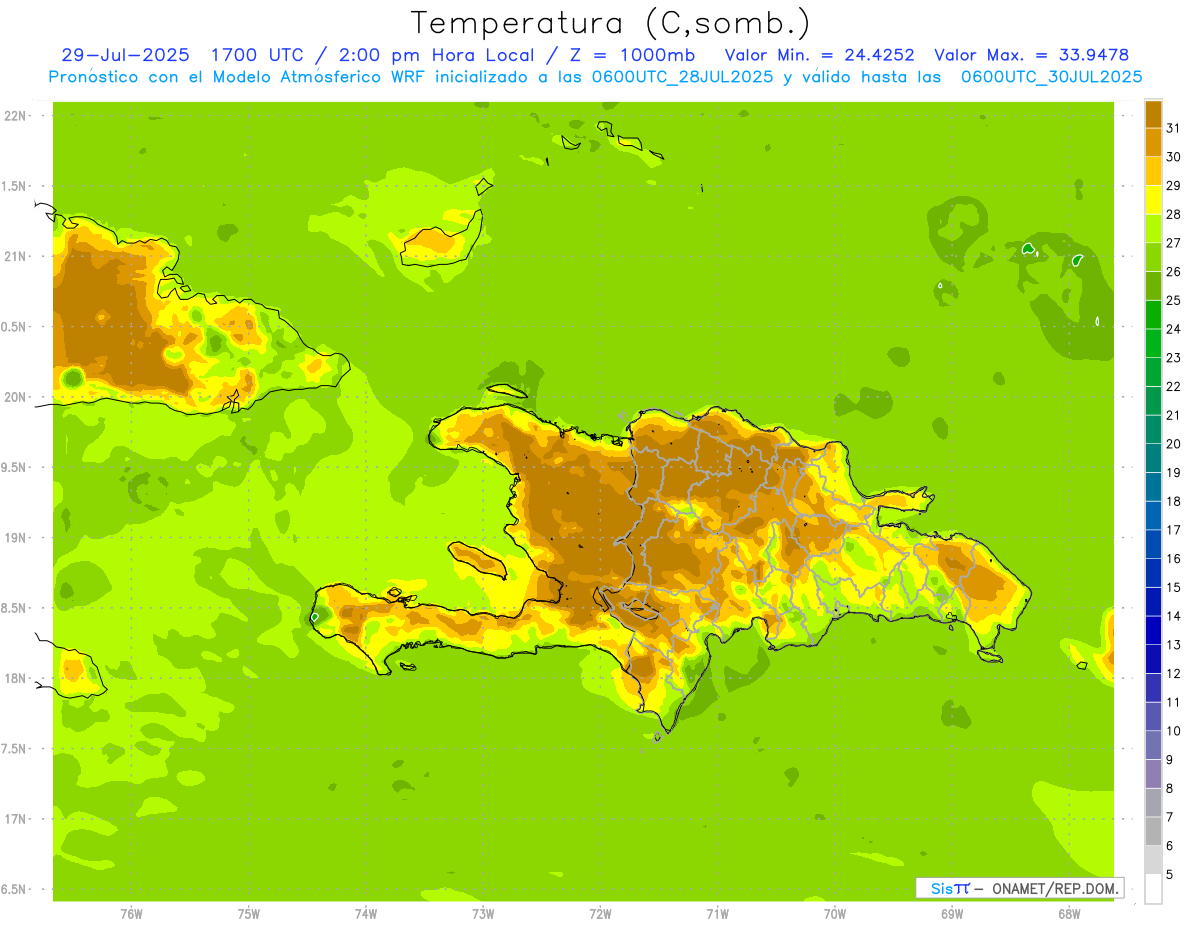
Task: Click the '20N' latitude label
Action: pos(14,397)
